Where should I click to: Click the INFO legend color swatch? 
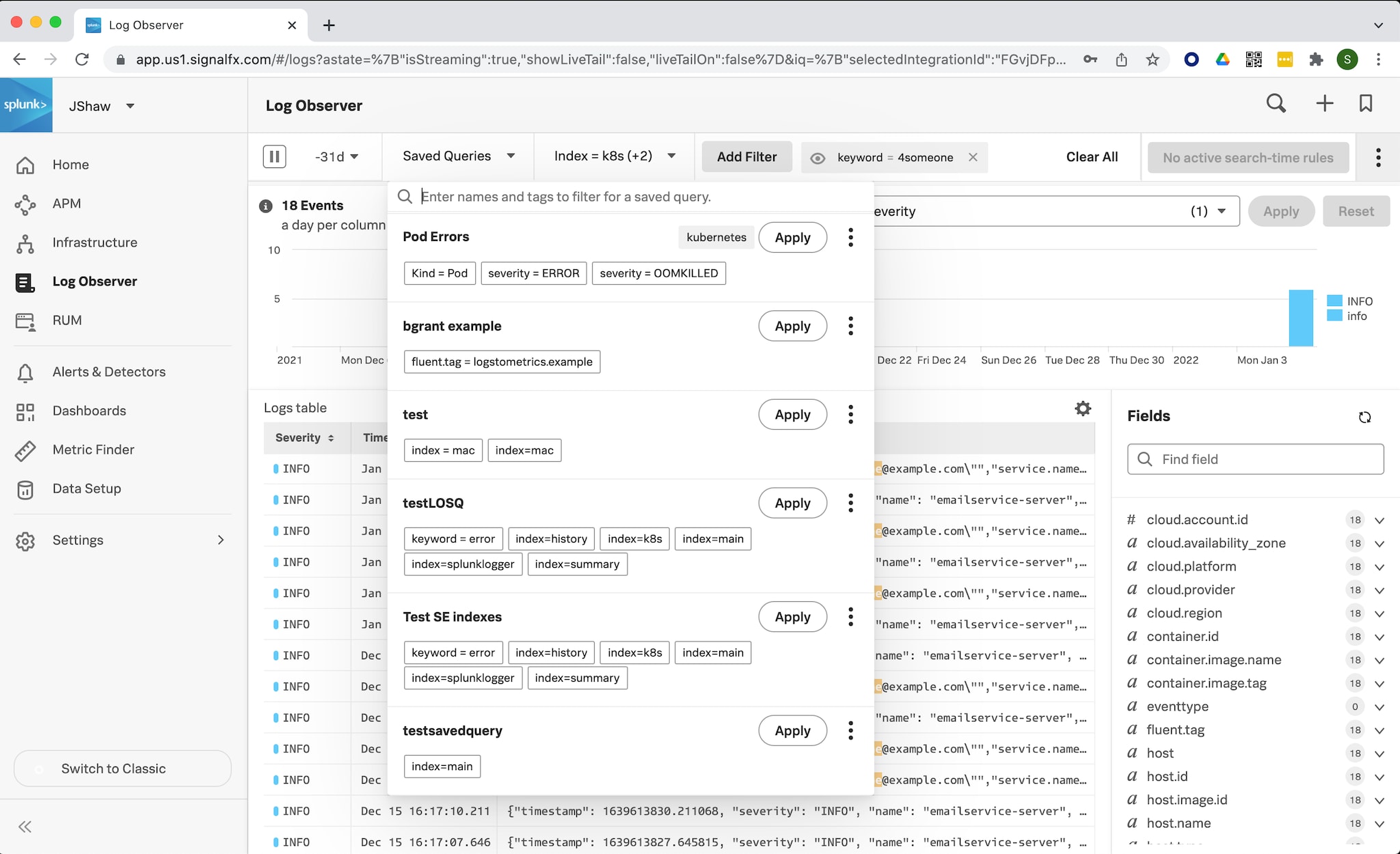click(x=1334, y=301)
